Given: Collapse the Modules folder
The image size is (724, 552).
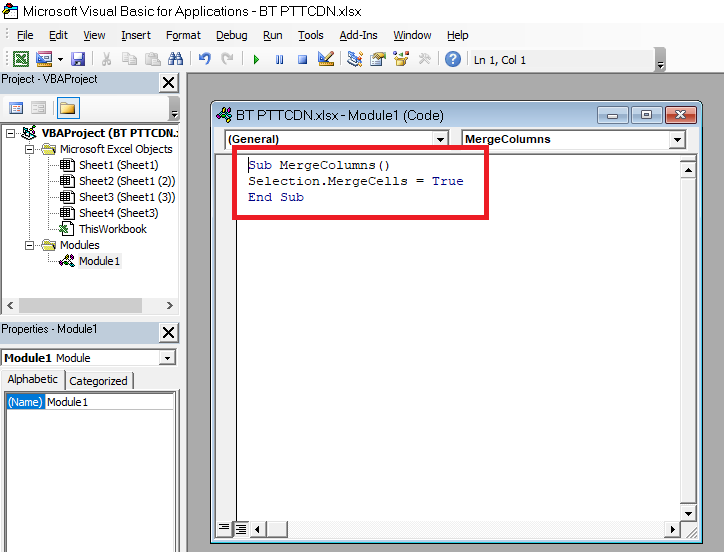Looking at the screenshot, I should pos(30,245).
